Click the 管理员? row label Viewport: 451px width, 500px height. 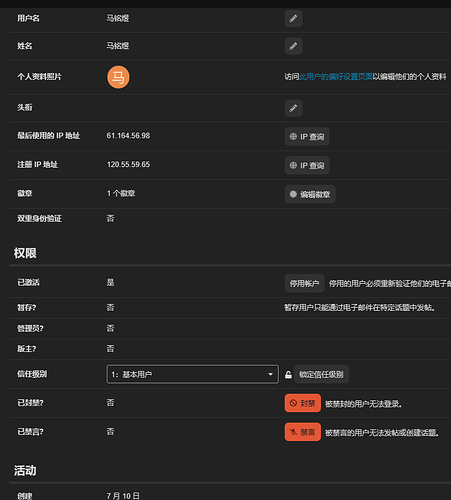[30, 328]
